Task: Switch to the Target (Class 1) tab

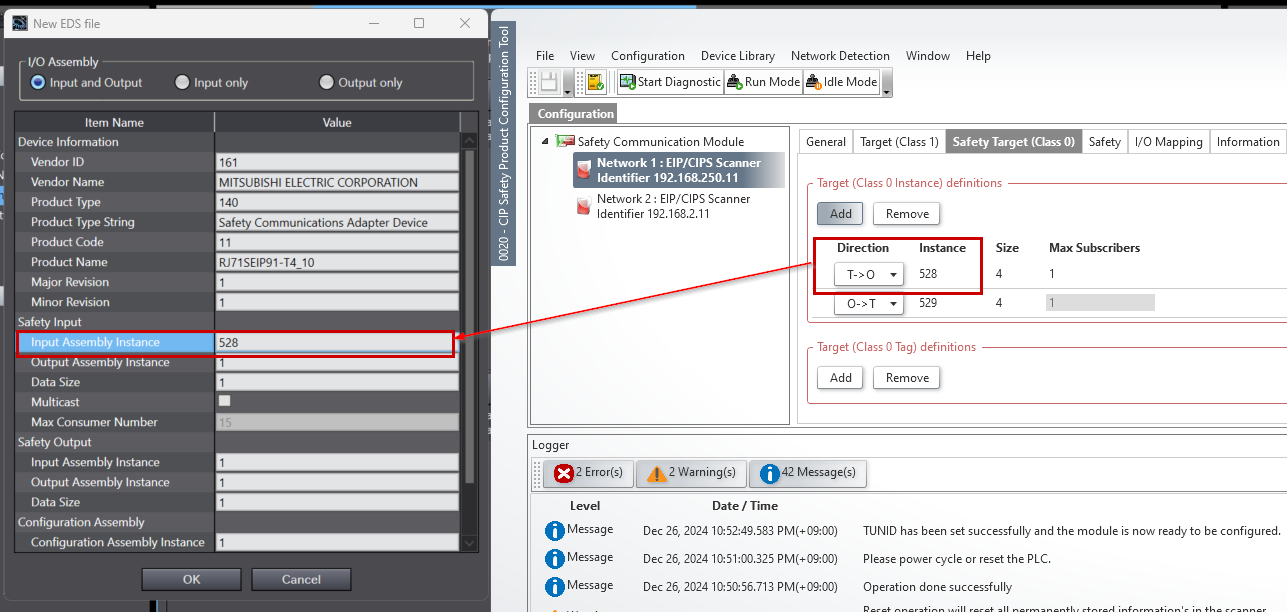Action: [899, 142]
